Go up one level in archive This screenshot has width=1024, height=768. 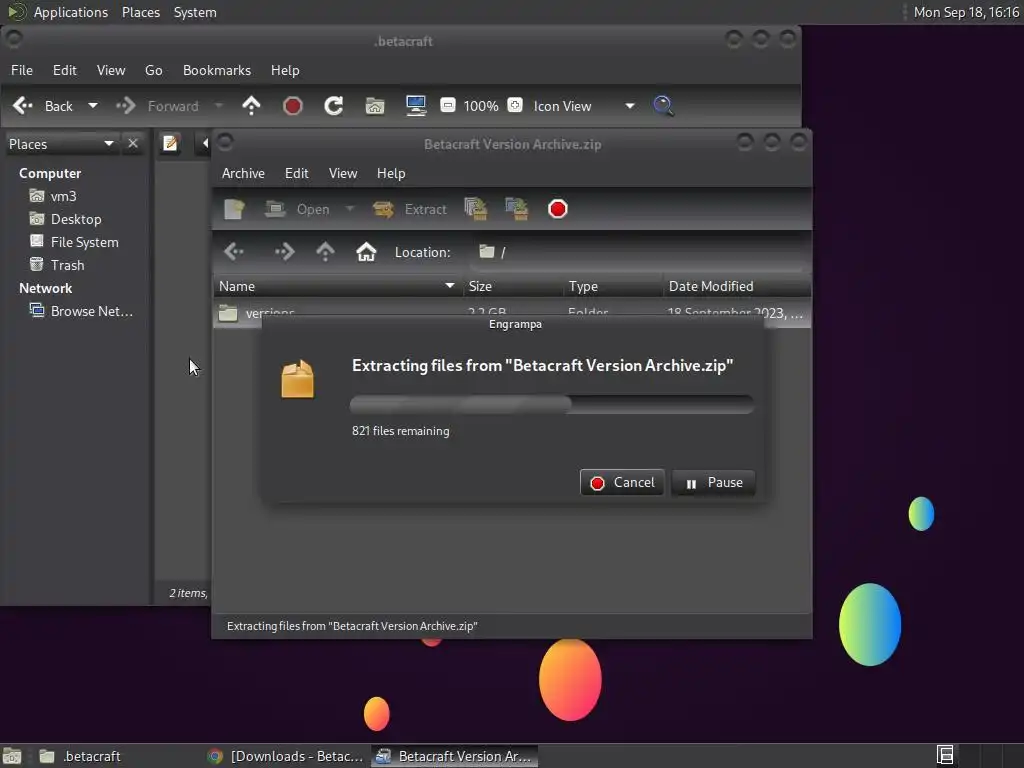click(325, 251)
